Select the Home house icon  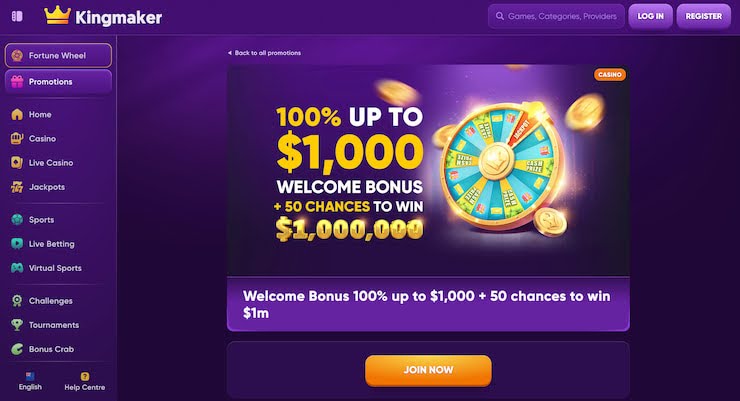pyautogui.click(x=17, y=115)
